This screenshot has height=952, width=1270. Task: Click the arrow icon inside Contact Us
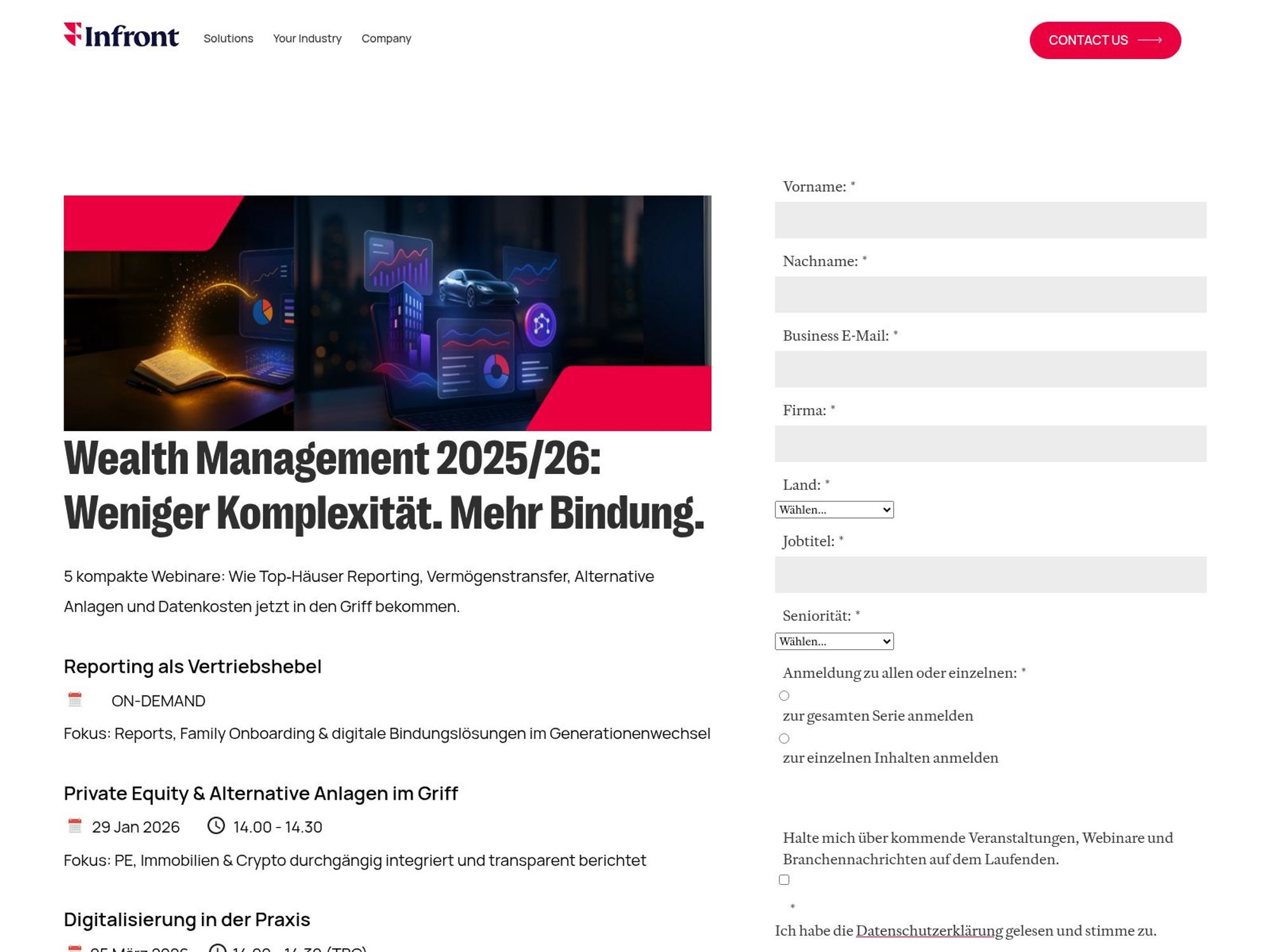[1151, 39]
